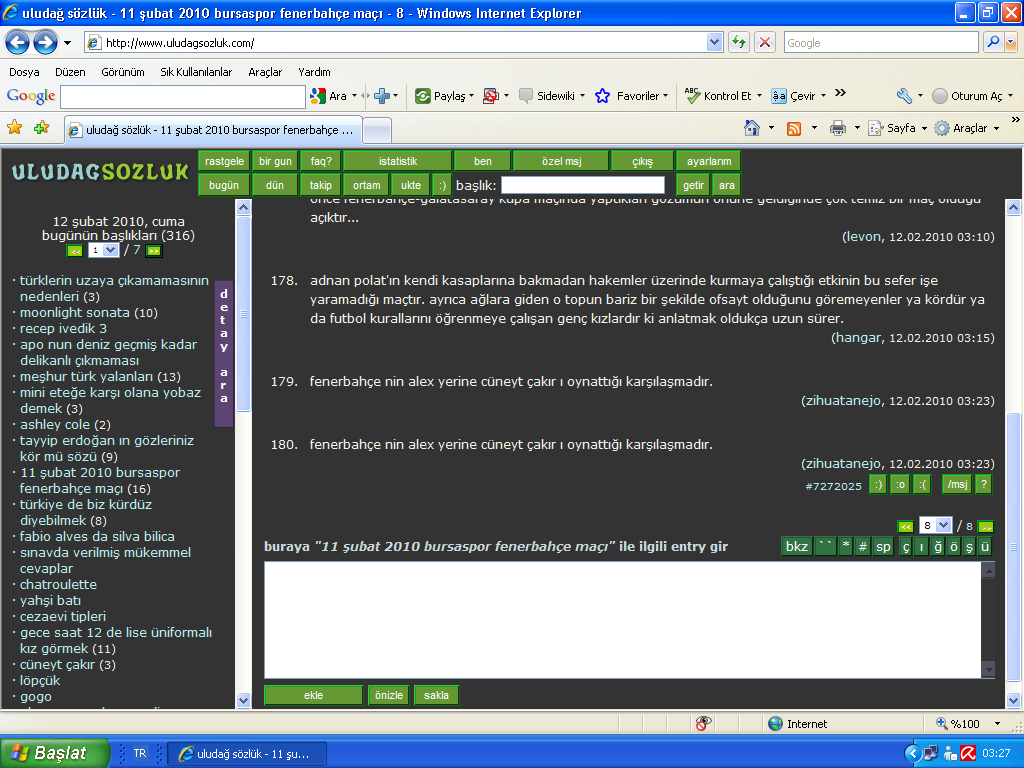Click the blue plus icon in Google toolbar
This screenshot has height=768, width=1024.
(382, 96)
